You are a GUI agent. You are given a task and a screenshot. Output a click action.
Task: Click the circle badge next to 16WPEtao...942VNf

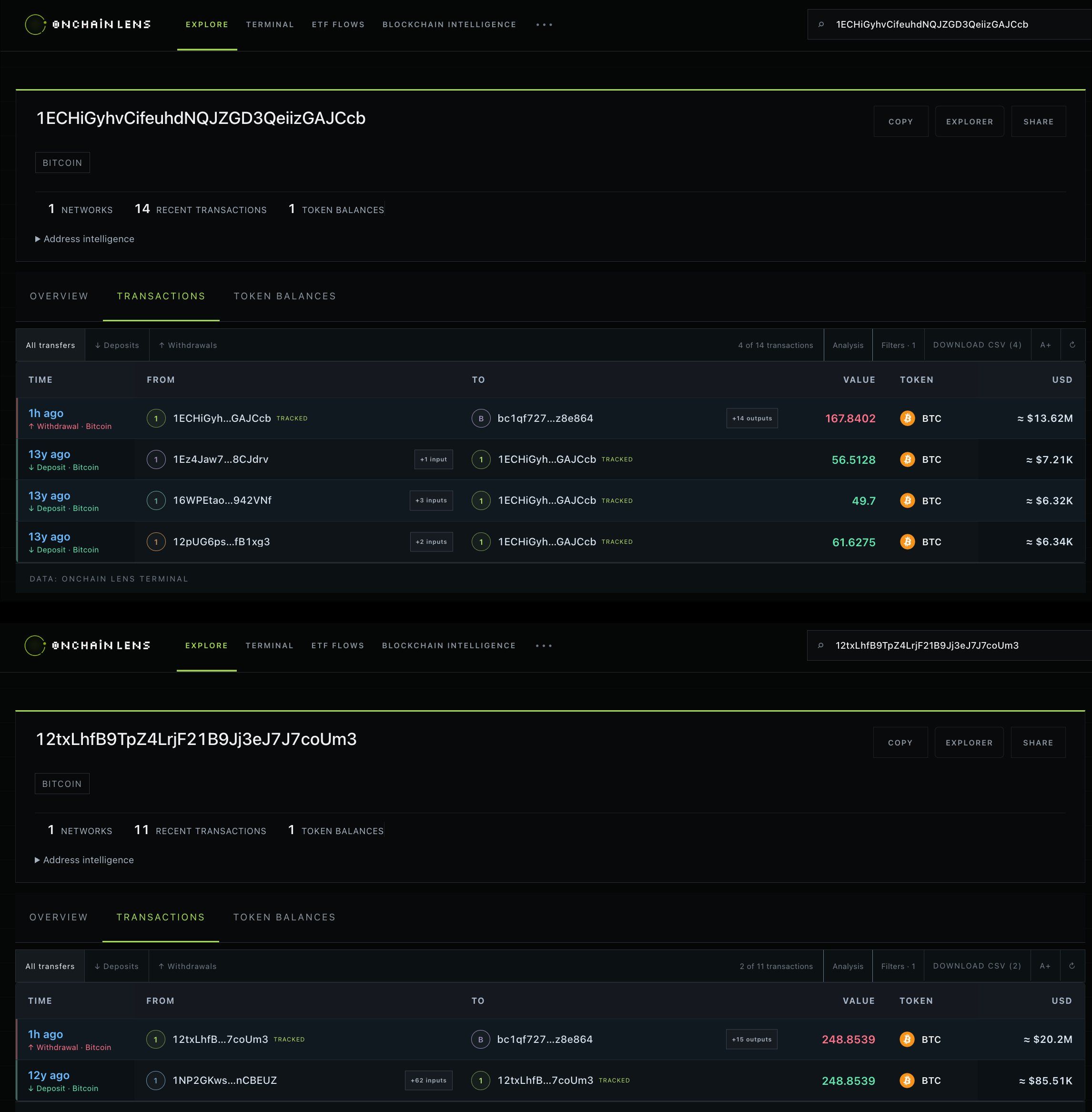156,500
